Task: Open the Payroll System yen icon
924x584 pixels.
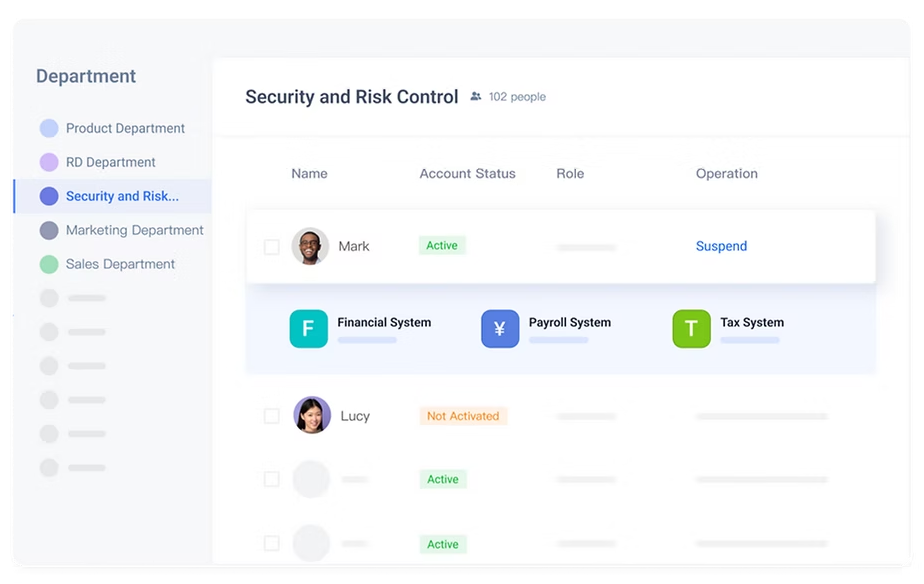Action: [500, 328]
